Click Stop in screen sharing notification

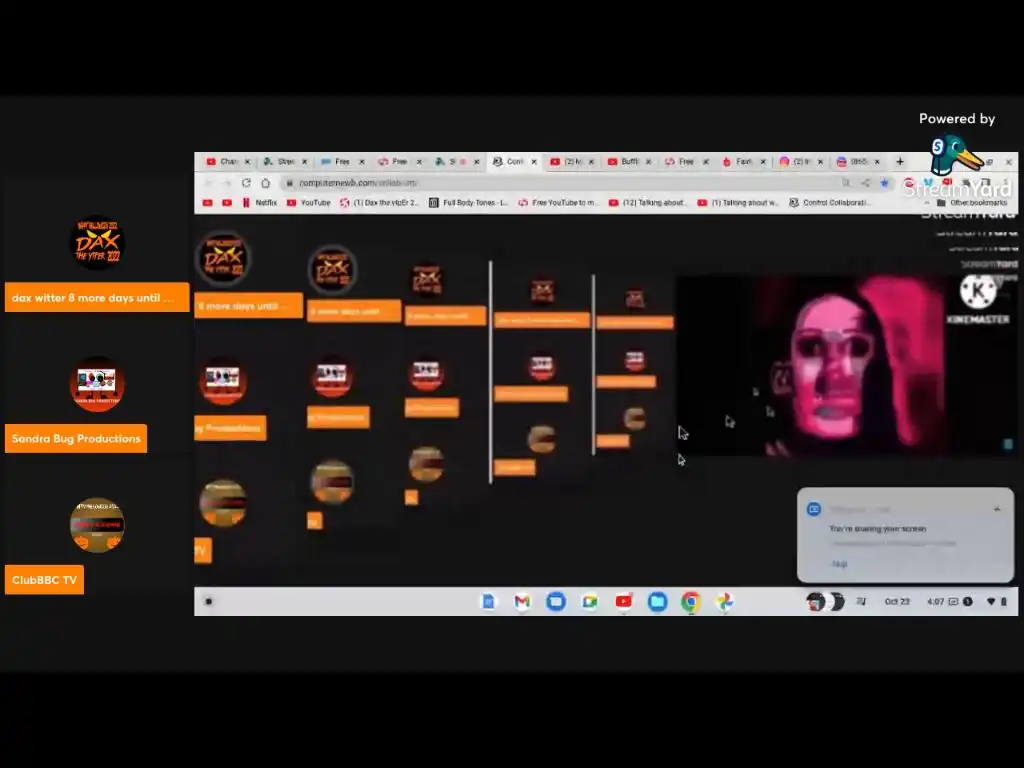click(839, 564)
